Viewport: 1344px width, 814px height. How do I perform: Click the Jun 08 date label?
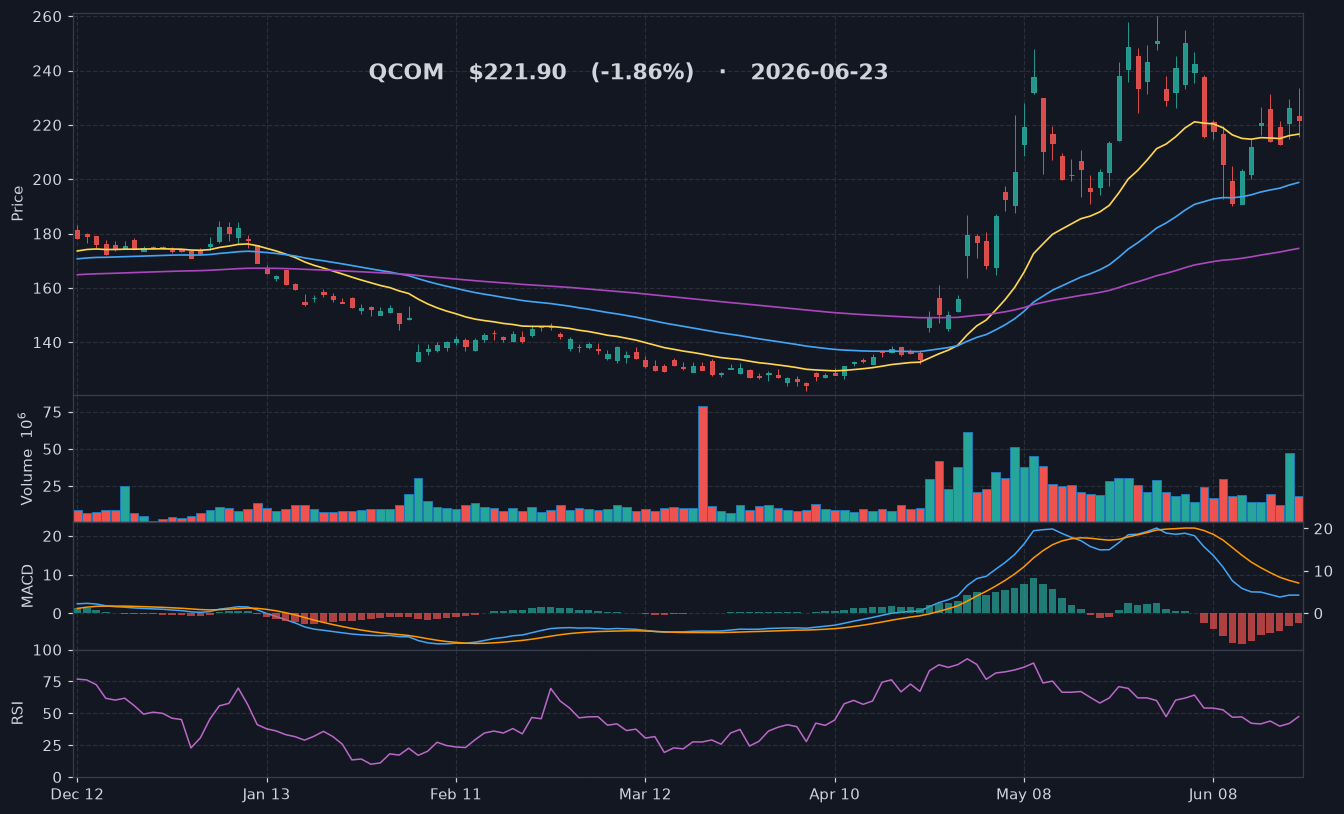click(1213, 793)
